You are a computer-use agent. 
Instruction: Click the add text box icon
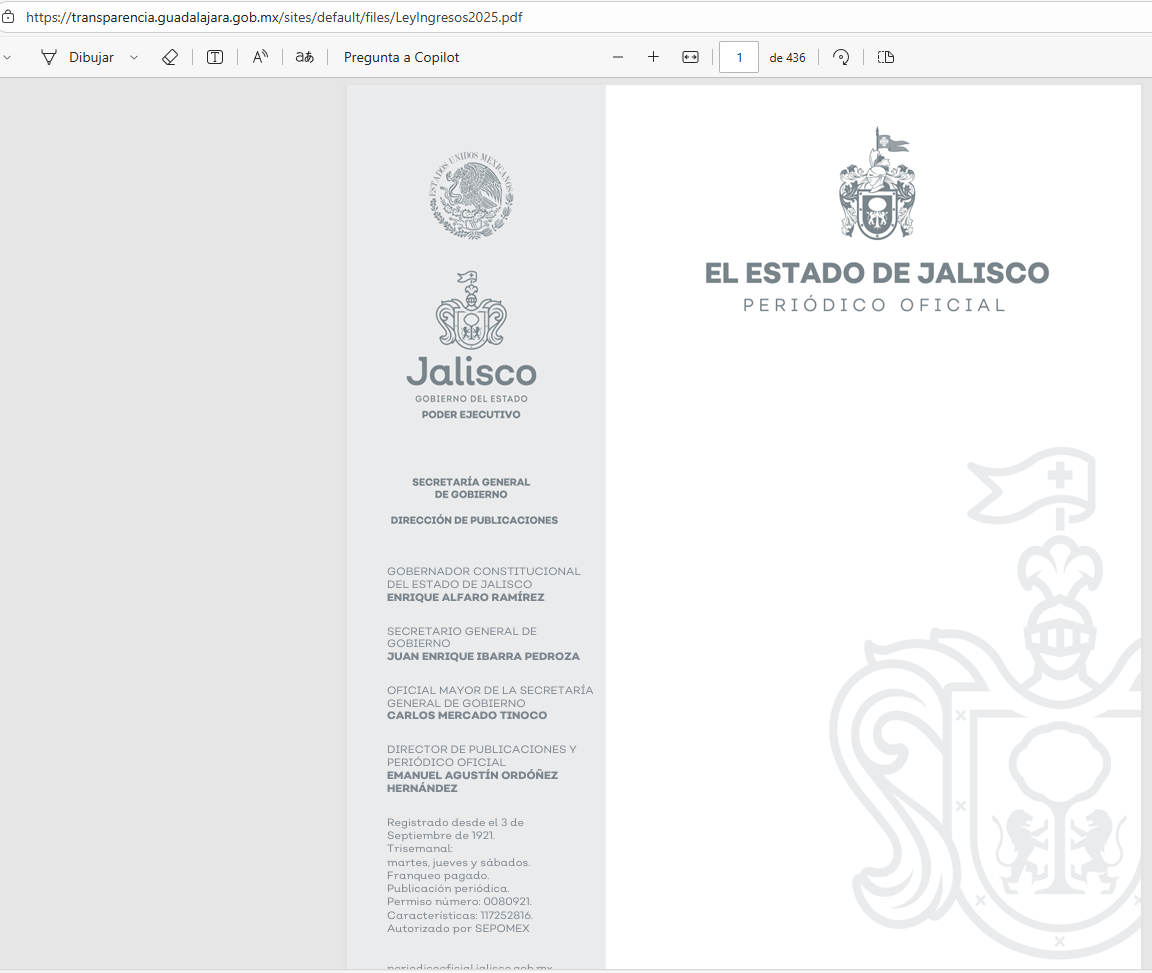215,57
